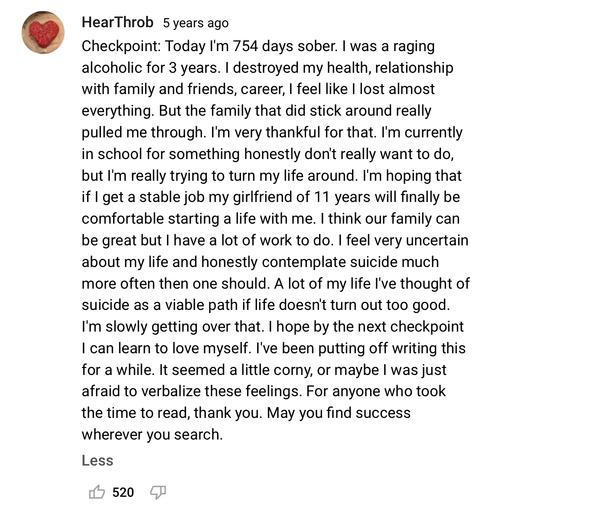Open the comment permalink "5 years ago"
Screen dimensions: 600x508
[195, 23]
